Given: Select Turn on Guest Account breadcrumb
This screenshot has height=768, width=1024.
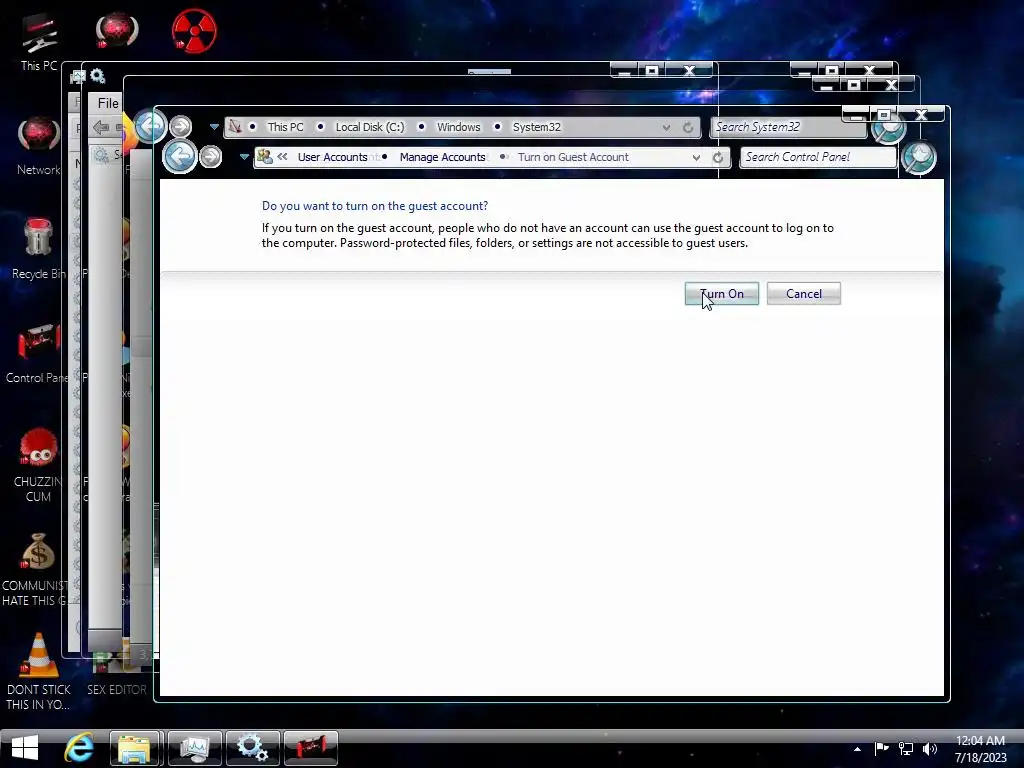Looking at the screenshot, I should pyautogui.click(x=573, y=157).
